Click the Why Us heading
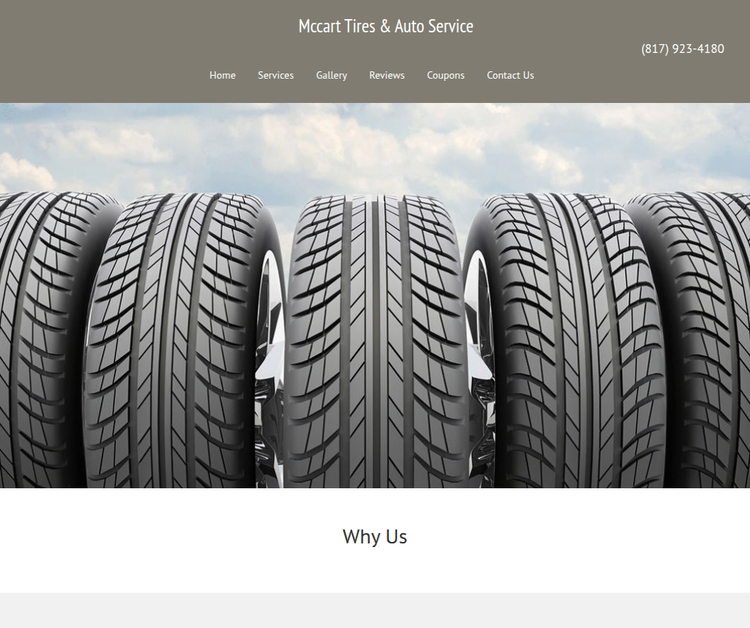The height and width of the screenshot is (628, 750). coord(375,537)
